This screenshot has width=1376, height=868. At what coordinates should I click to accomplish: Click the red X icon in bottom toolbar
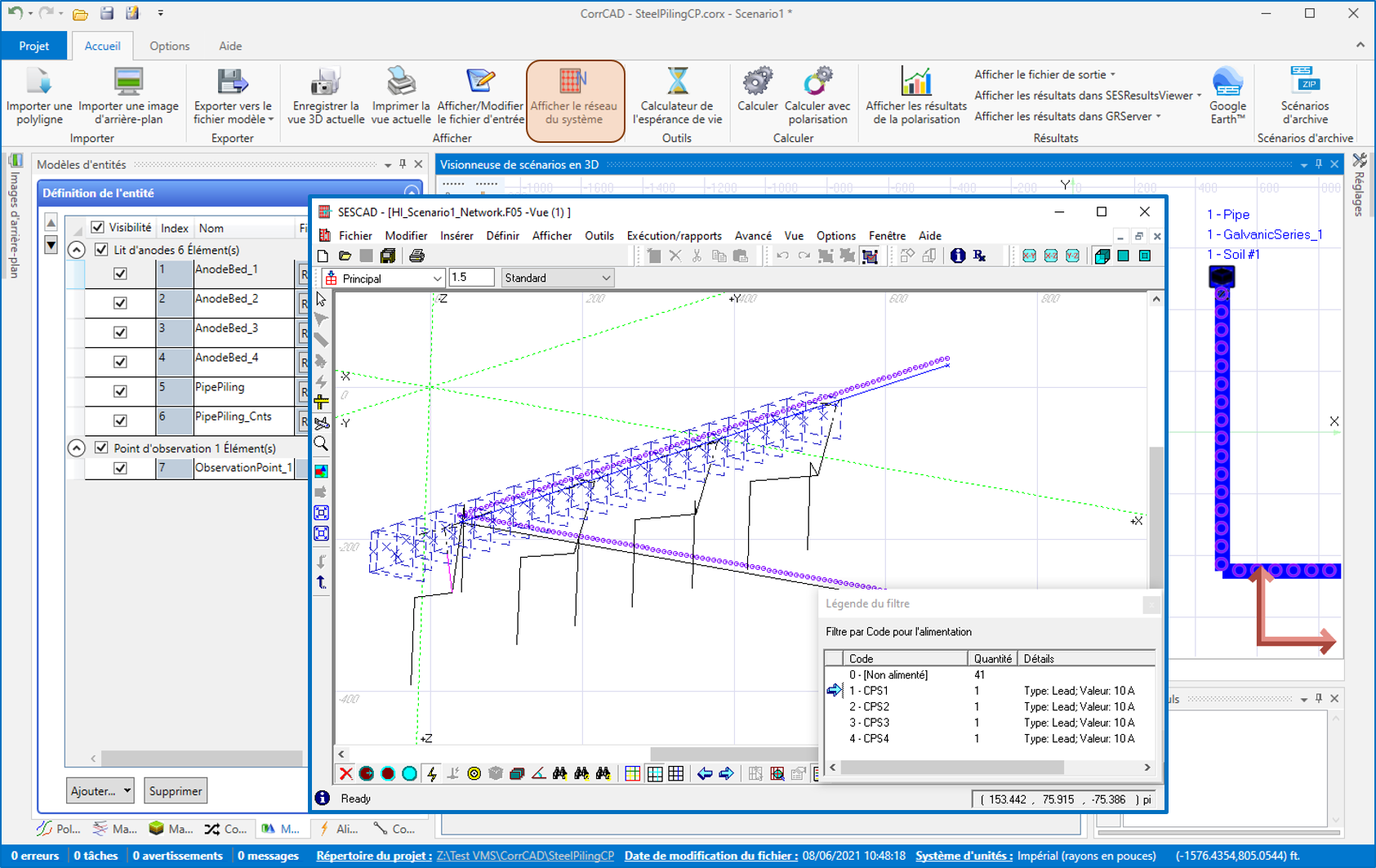click(346, 774)
